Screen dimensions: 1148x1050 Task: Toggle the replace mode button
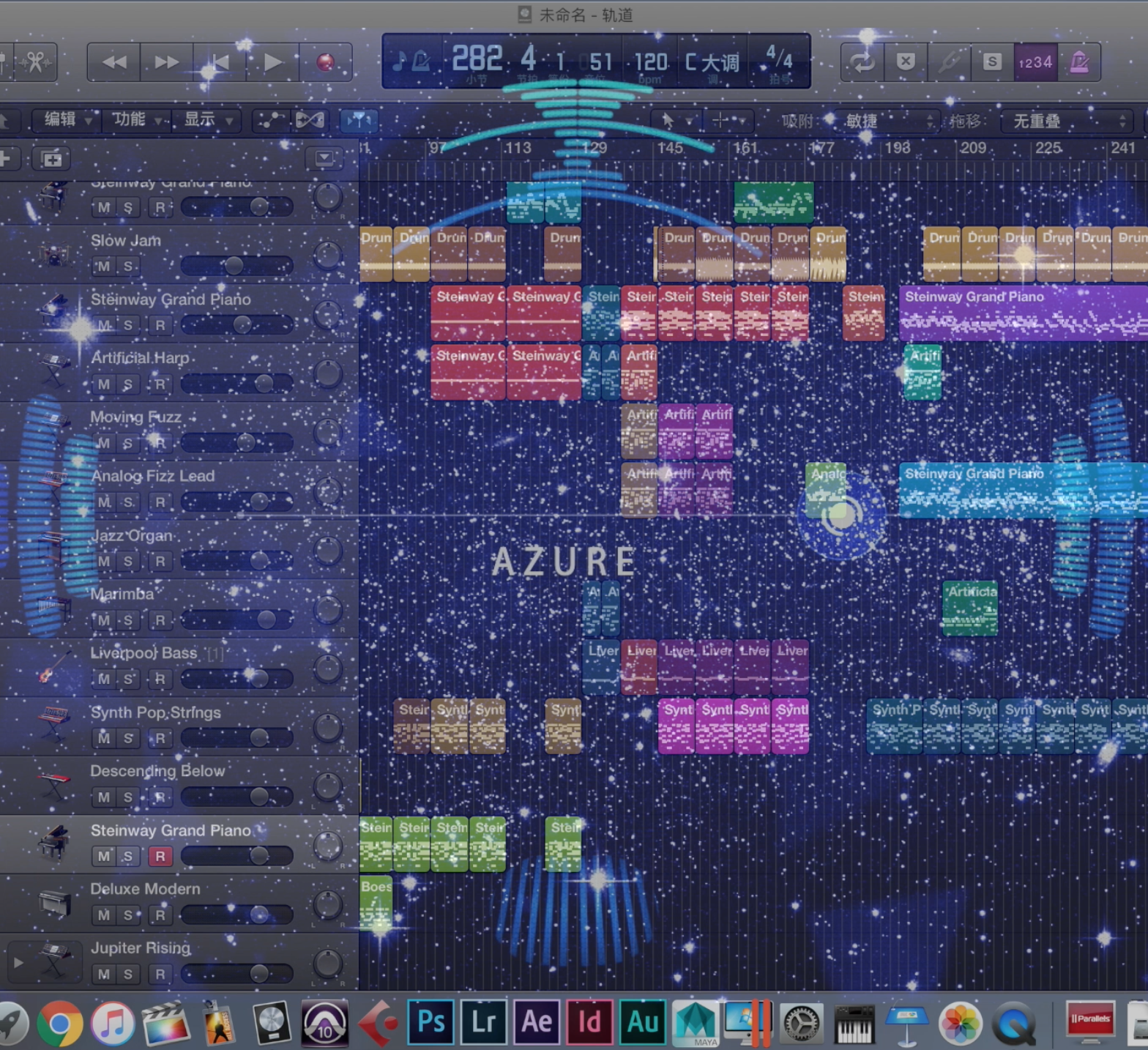click(906, 62)
